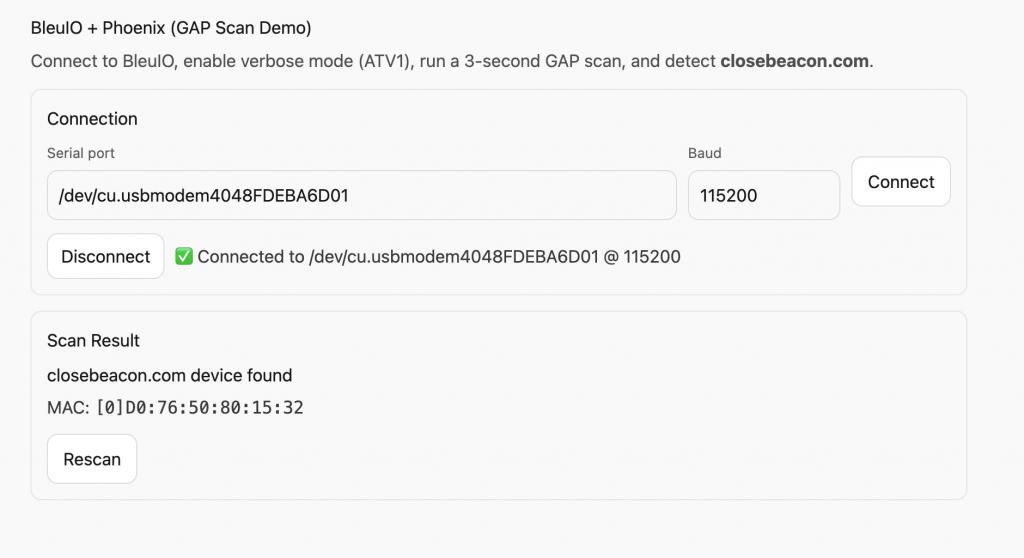Screen dimensions: 1024x558
Task: Click the 'BleuIO + Phoenix (GAP Scan Demo)' title
Action: point(171,28)
